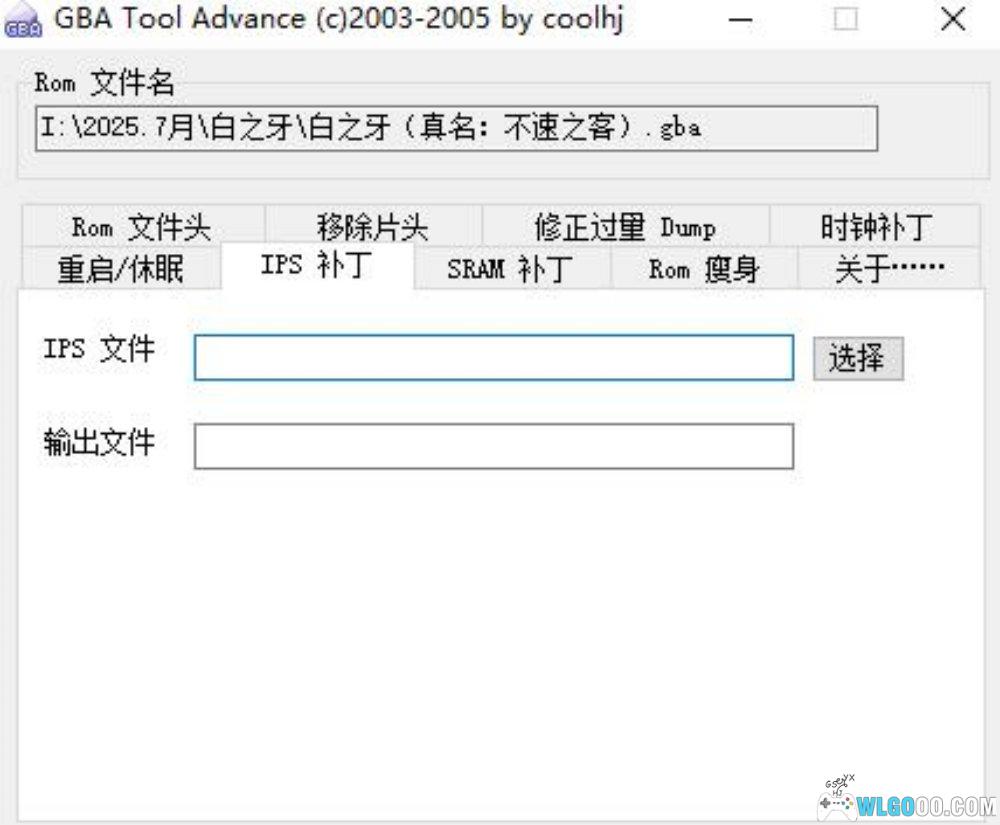Show the 关于…… tab
Viewport: 1000px width, 825px height.
tap(889, 269)
